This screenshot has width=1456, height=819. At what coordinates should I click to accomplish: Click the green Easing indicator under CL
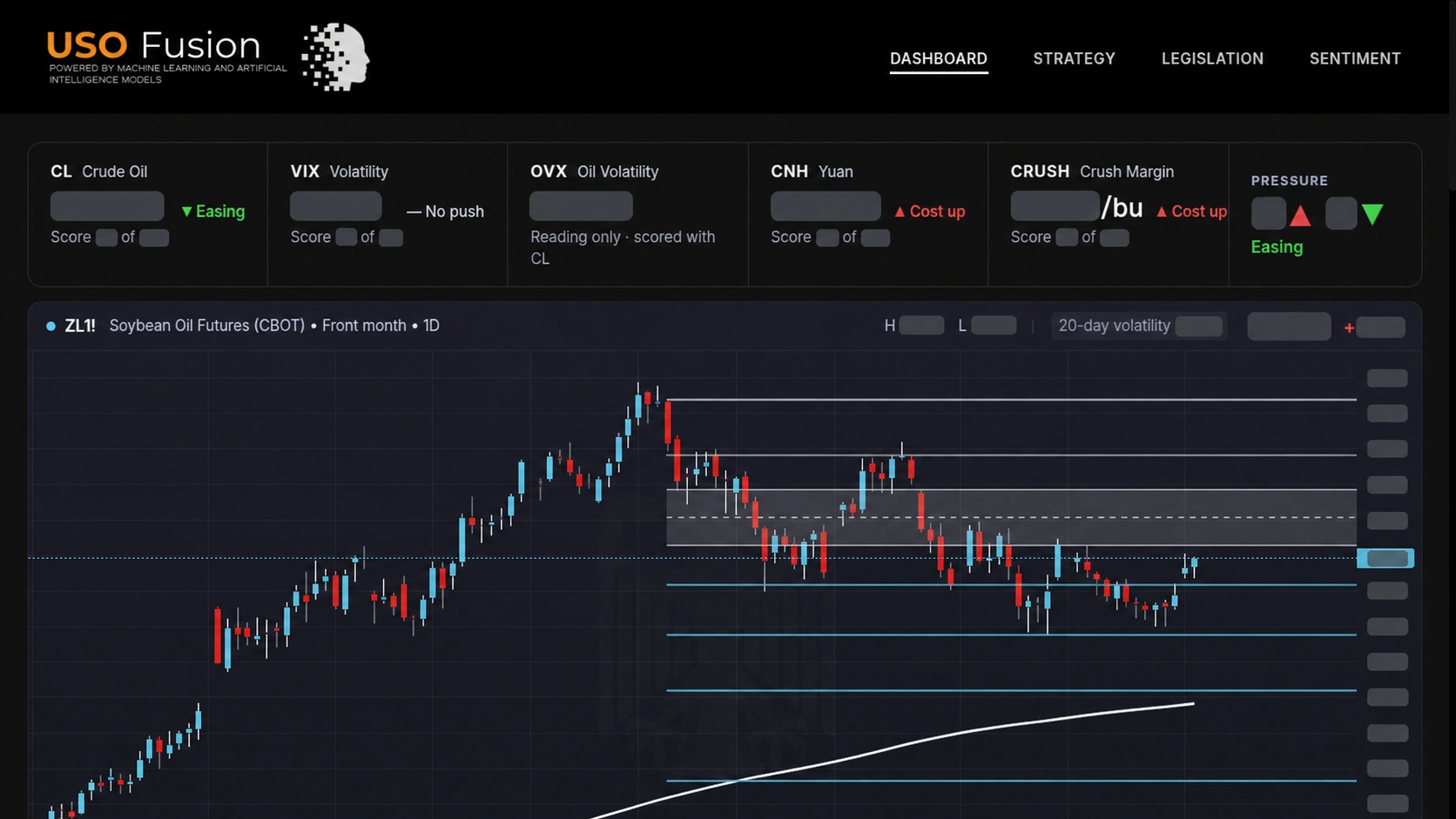coord(212,211)
